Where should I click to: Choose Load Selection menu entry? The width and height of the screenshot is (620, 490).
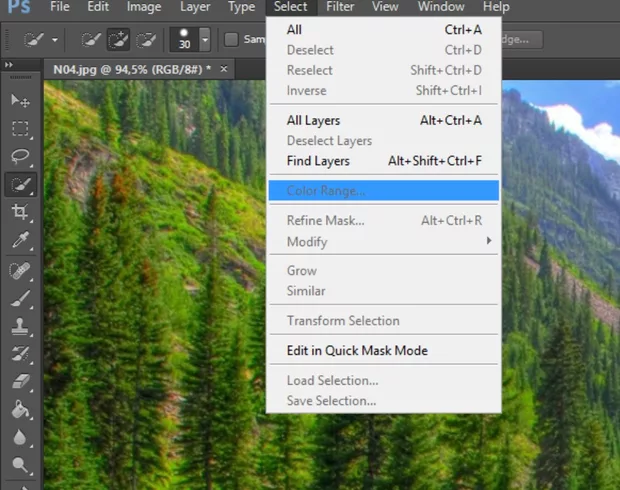(x=384, y=380)
